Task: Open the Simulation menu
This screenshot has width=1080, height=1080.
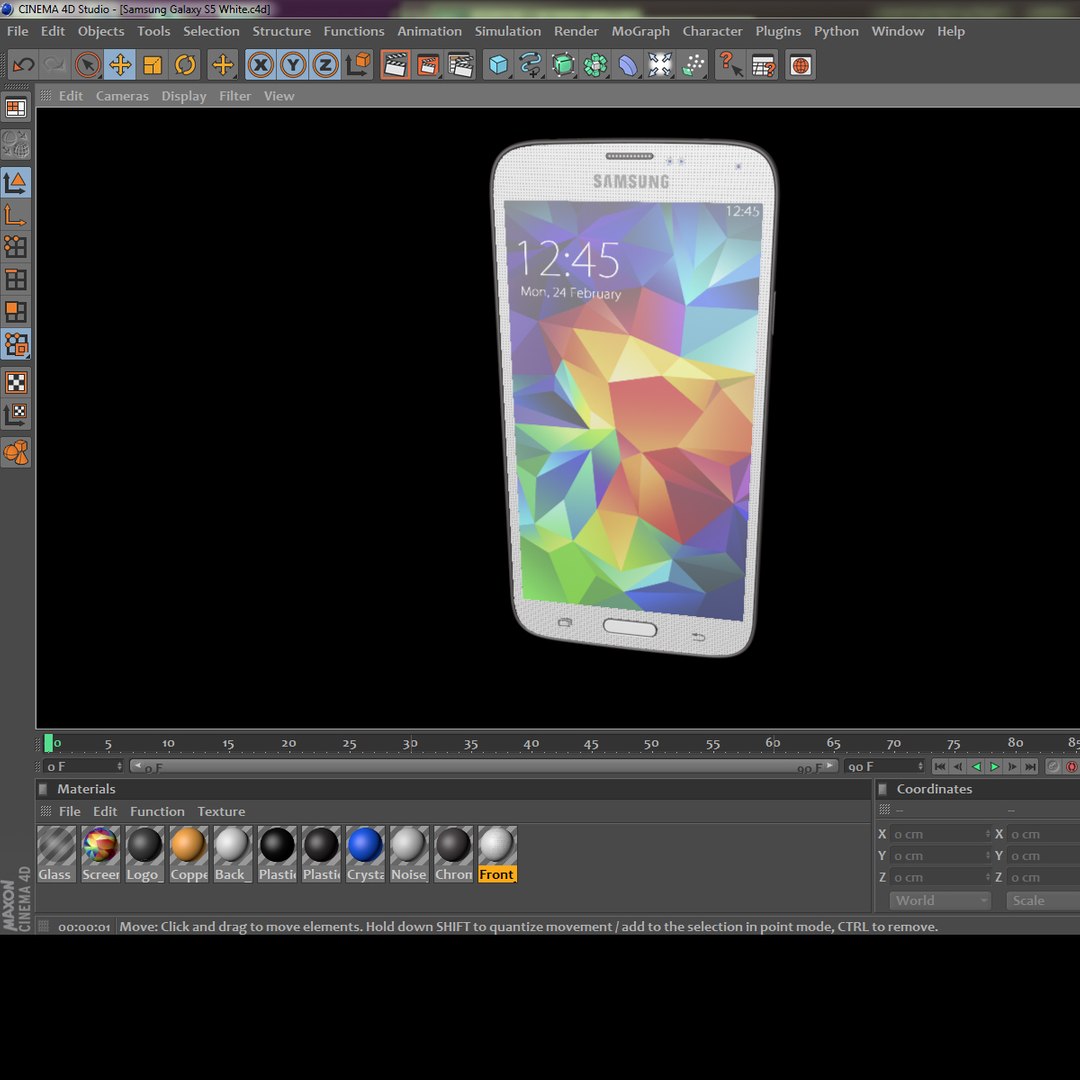Action: (508, 31)
